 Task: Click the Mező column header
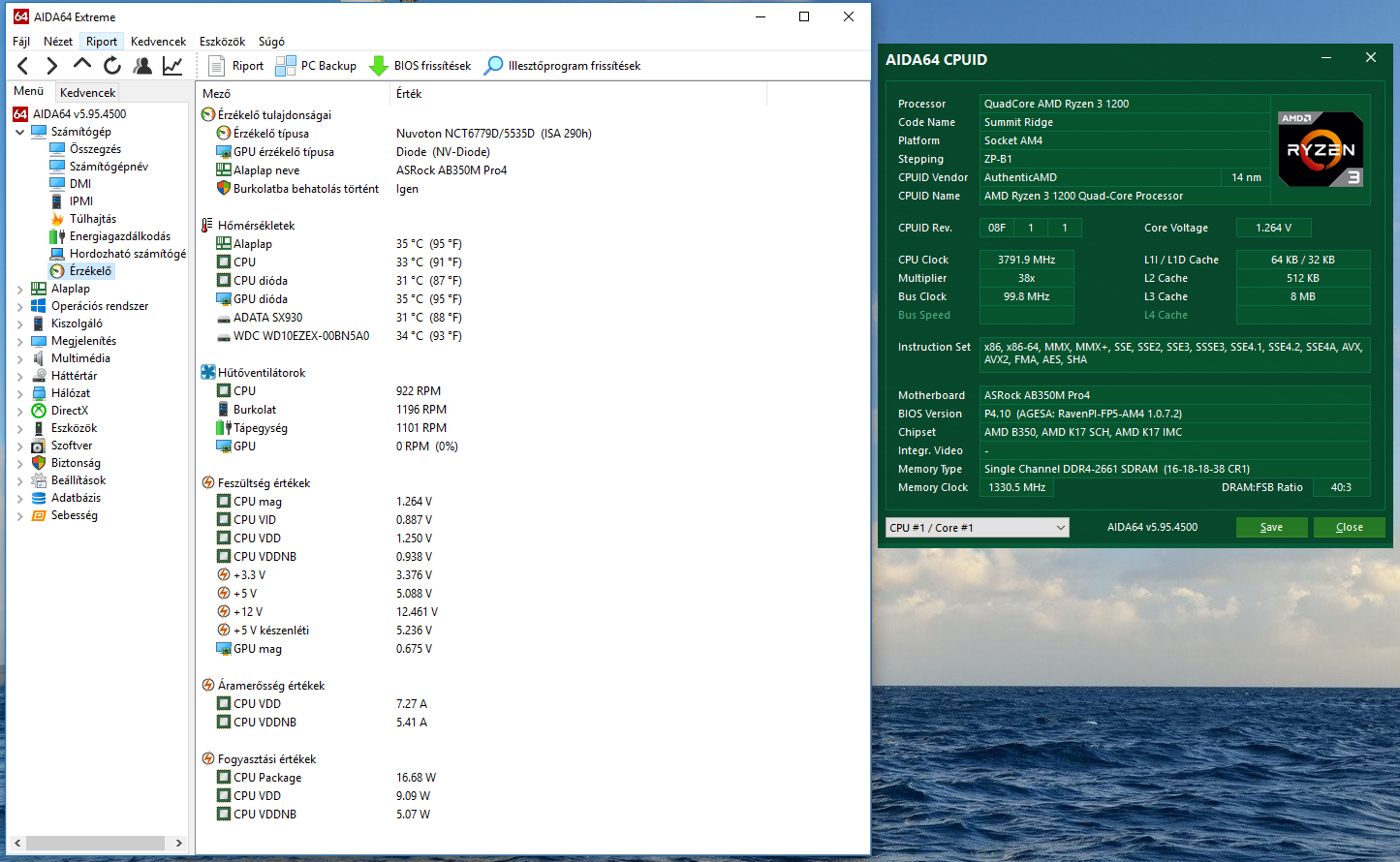tap(294, 94)
